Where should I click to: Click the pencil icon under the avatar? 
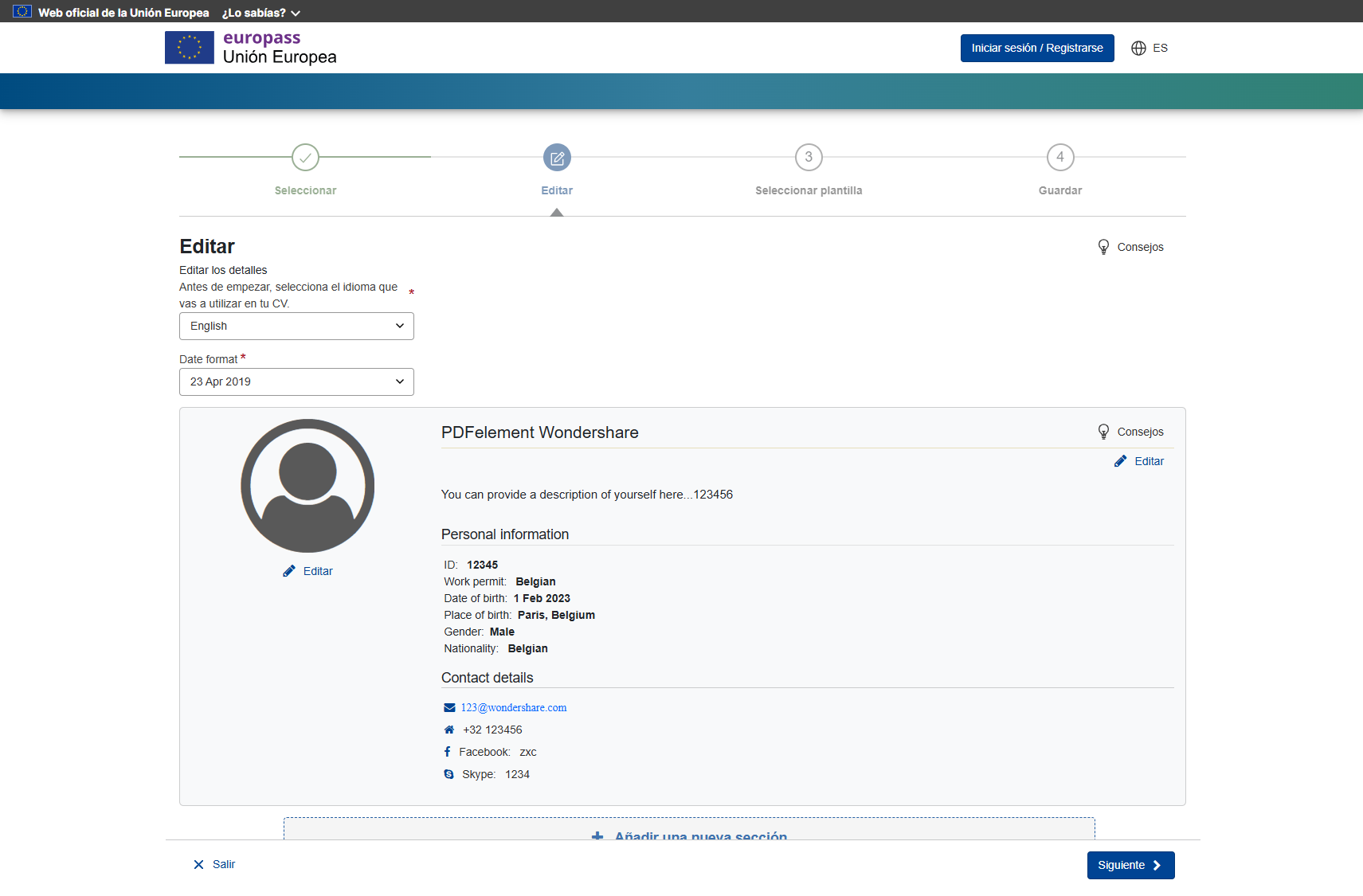289,571
